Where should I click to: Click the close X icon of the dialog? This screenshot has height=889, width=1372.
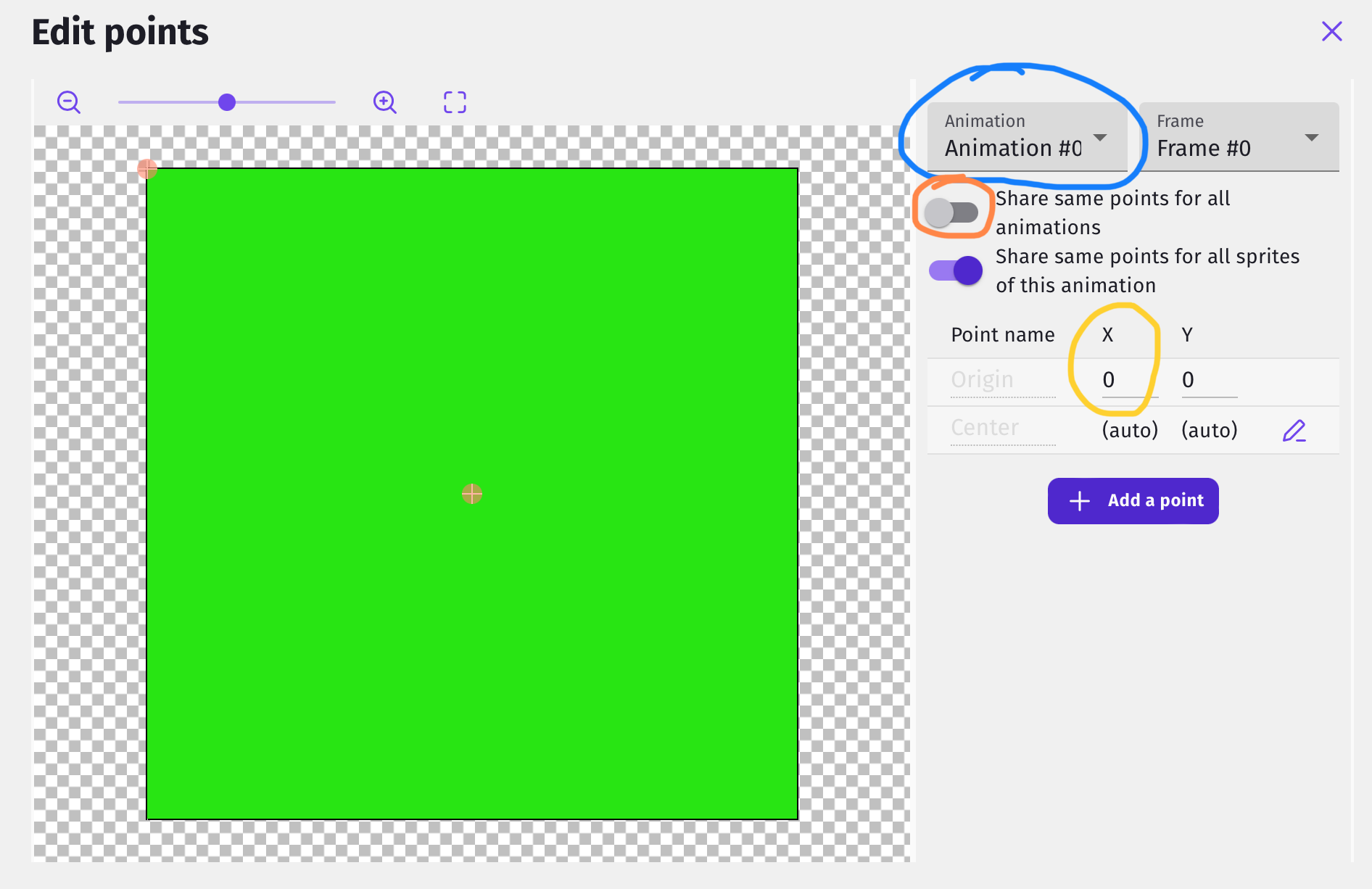[1332, 31]
